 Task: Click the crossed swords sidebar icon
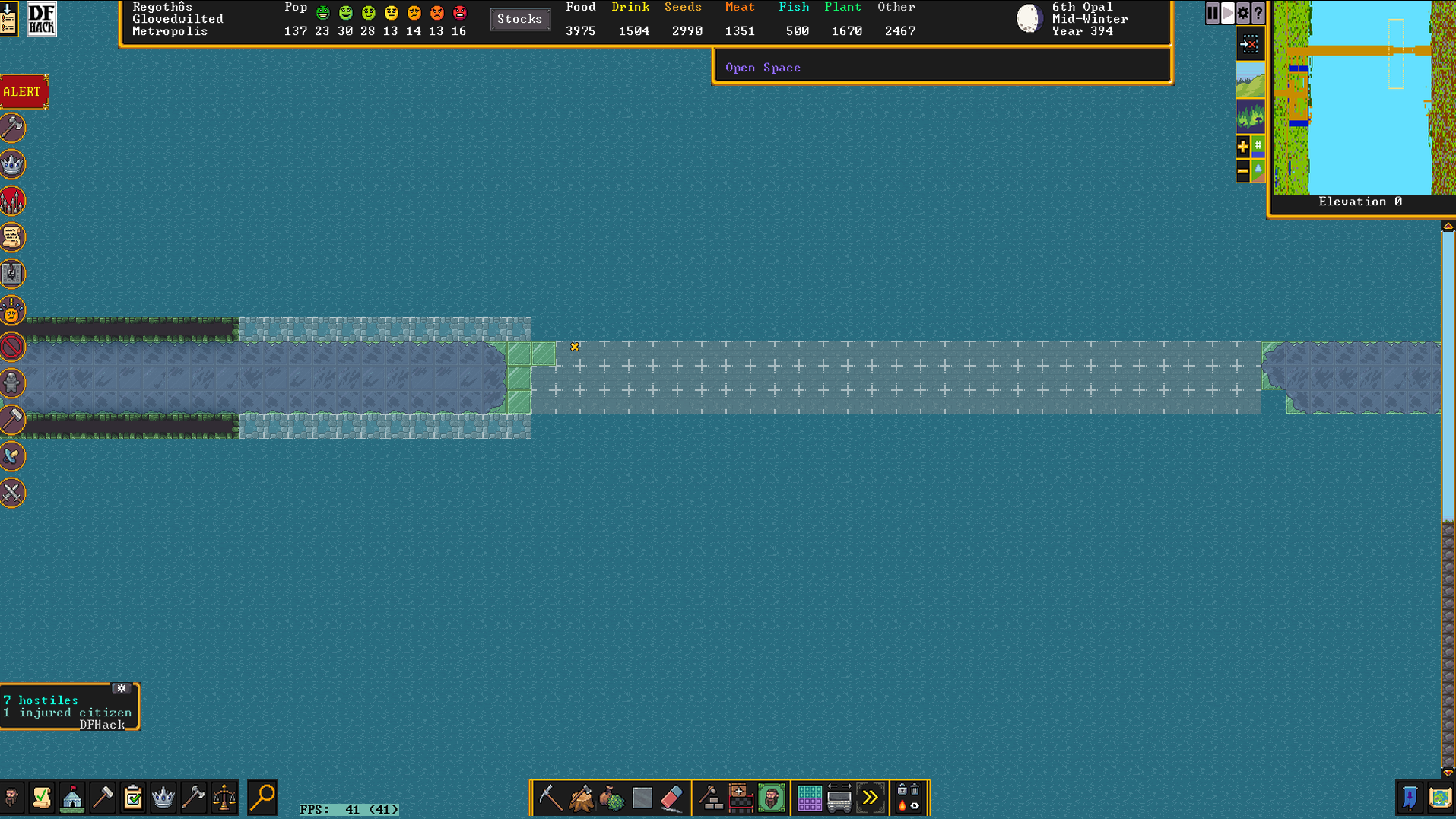[x=12, y=494]
